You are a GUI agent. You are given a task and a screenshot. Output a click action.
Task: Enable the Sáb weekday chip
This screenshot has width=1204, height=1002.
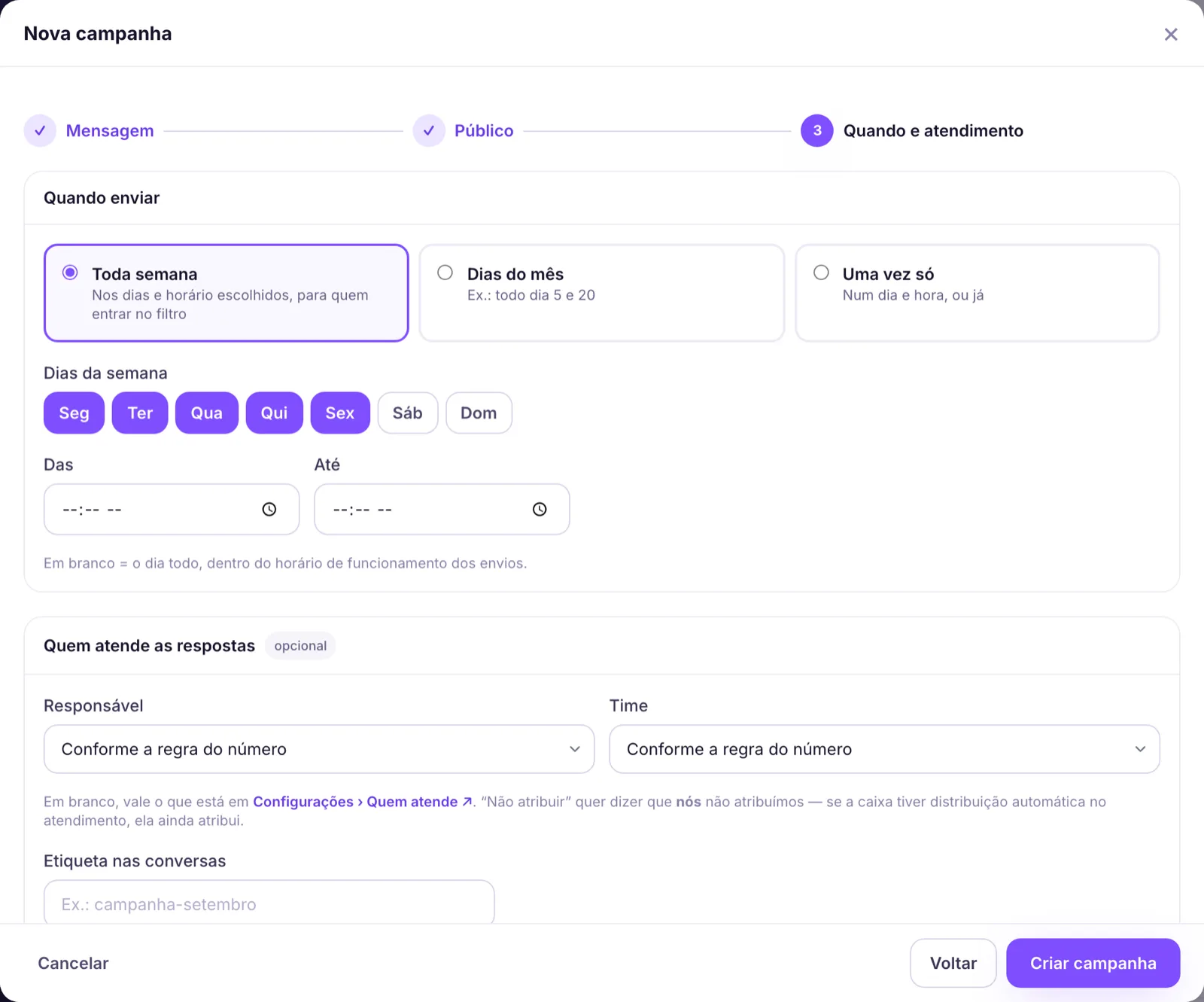pyautogui.click(x=408, y=413)
